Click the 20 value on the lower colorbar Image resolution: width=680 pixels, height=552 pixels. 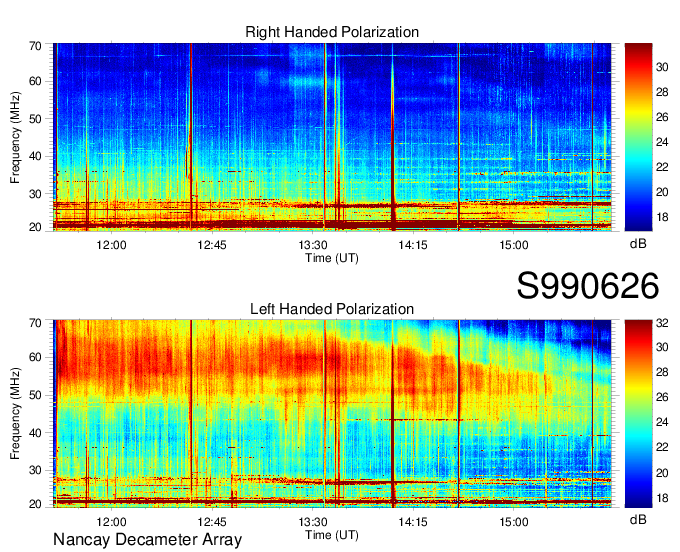click(662, 473)
